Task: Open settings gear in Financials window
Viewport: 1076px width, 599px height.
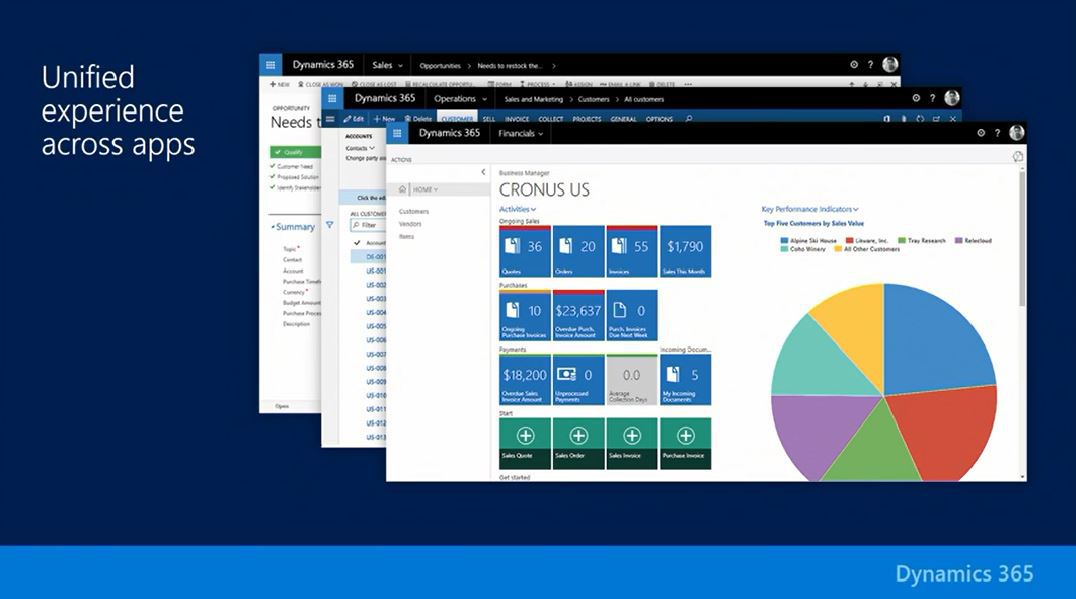Action: pyautogui.click(x=981, y=133)
